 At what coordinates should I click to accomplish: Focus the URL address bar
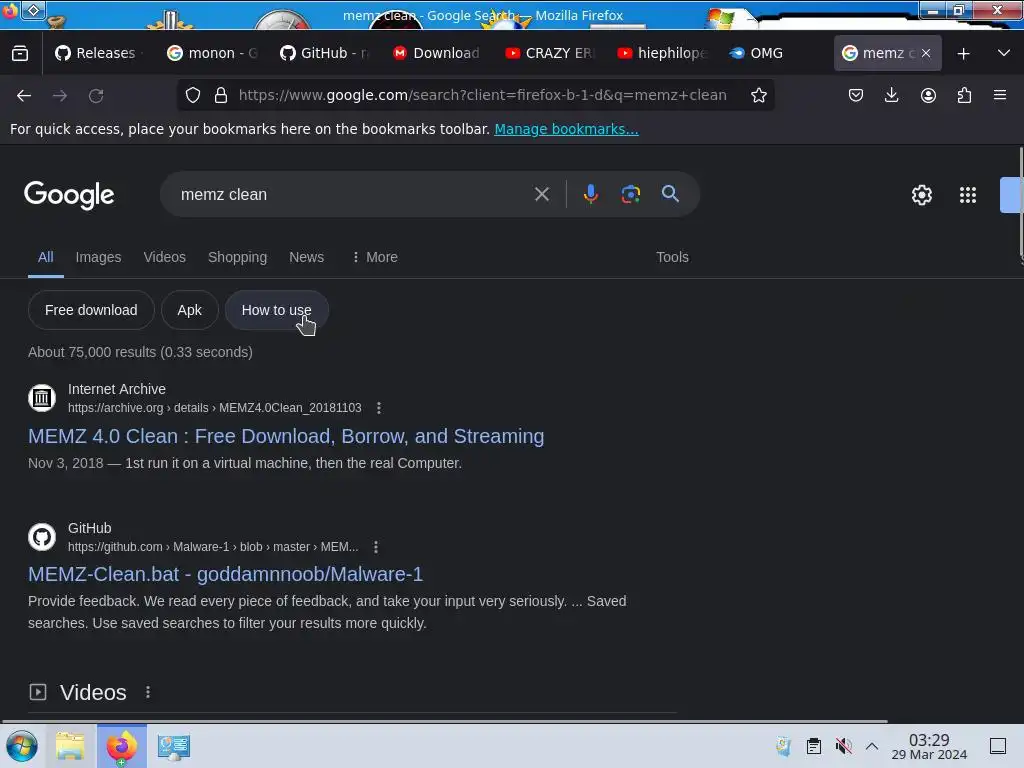[483, 95]
